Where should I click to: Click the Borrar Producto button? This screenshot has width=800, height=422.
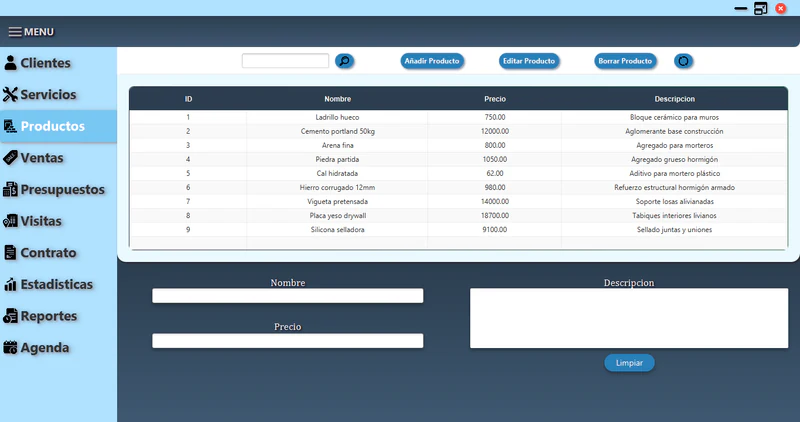626,61
